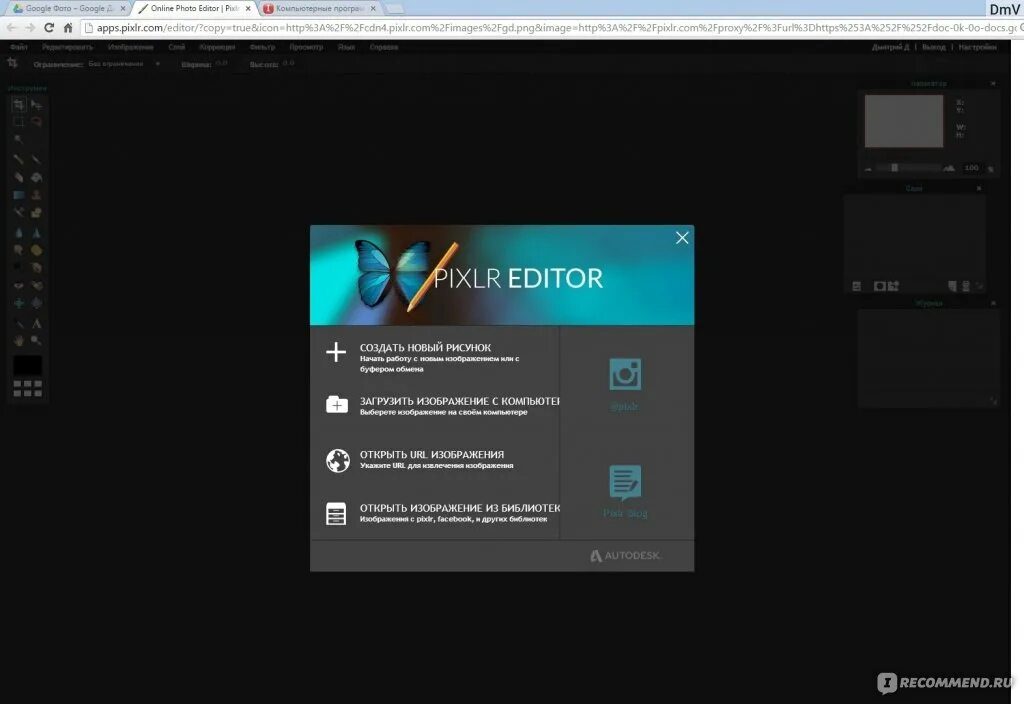Select the Red Eye Reduction tool
Viewport: 1024px width, 704px height.
coord(18,285)
